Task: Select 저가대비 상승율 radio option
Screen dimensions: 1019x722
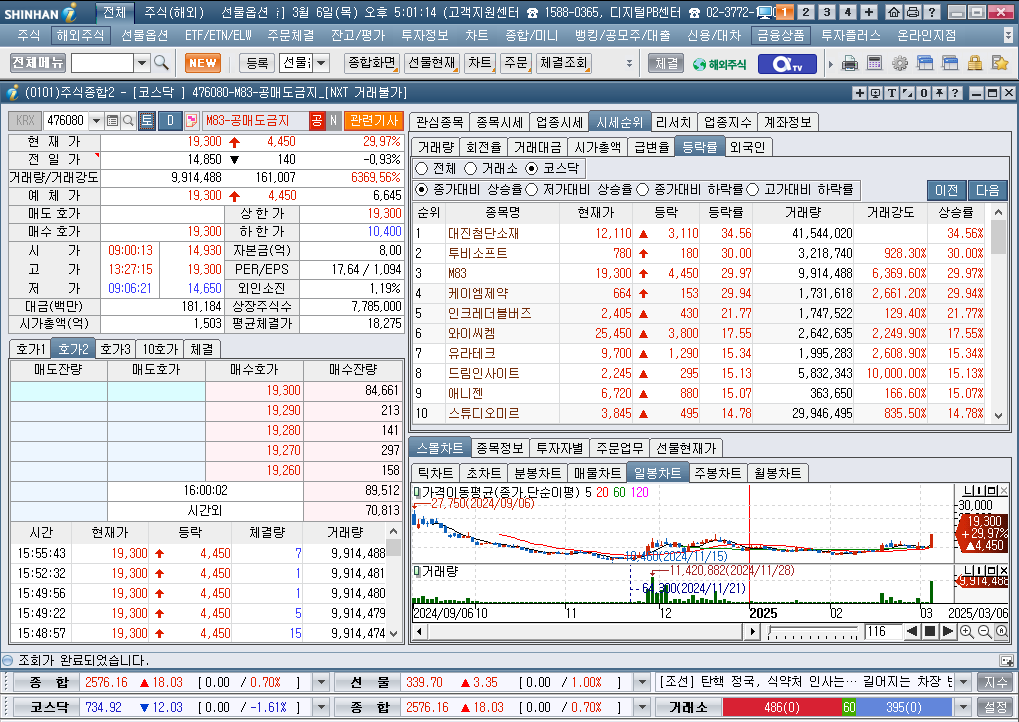Action: click(x=532, y=190)
